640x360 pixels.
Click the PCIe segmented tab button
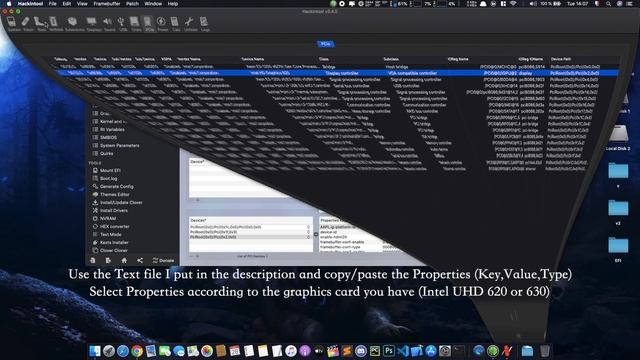(325, 44)
